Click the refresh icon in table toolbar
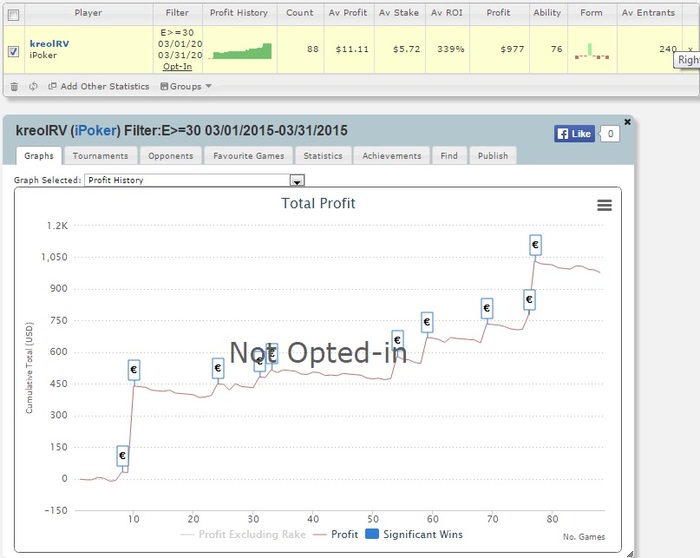Viewport: 700px width, 558px height. (x=33, y=86)
